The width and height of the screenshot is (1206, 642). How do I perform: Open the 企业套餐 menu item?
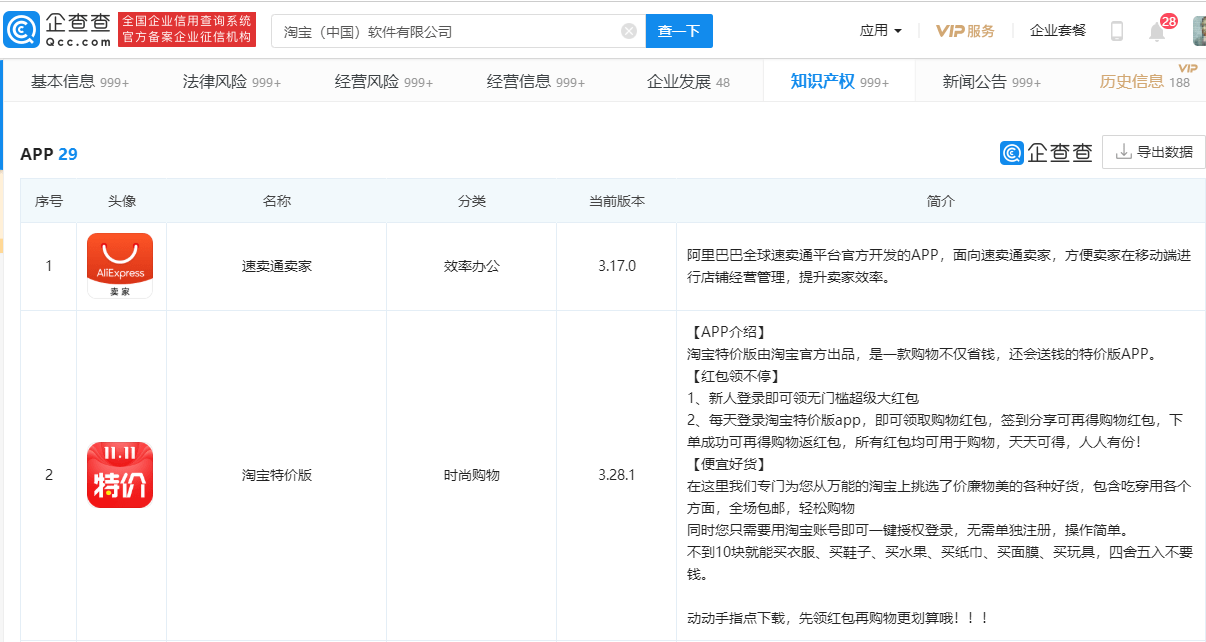coord(1057,31)
